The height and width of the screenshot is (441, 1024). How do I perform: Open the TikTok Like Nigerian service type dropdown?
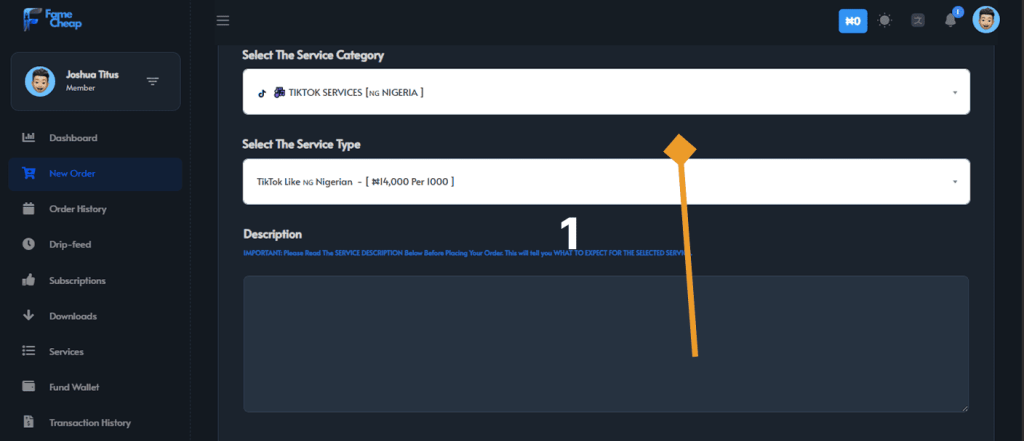[x=606, y=182]
